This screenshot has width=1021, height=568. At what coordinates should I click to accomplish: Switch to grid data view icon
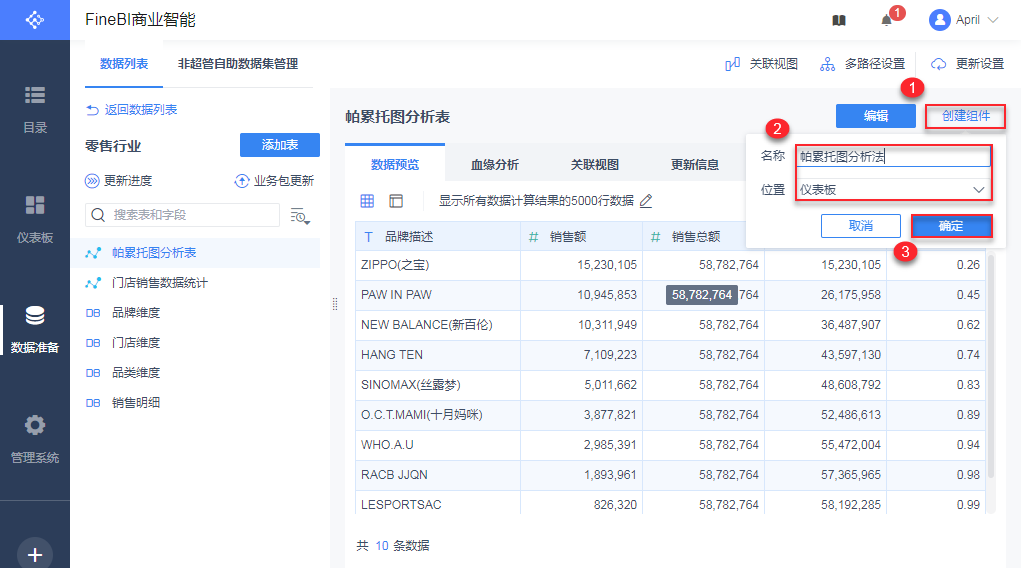367,201
